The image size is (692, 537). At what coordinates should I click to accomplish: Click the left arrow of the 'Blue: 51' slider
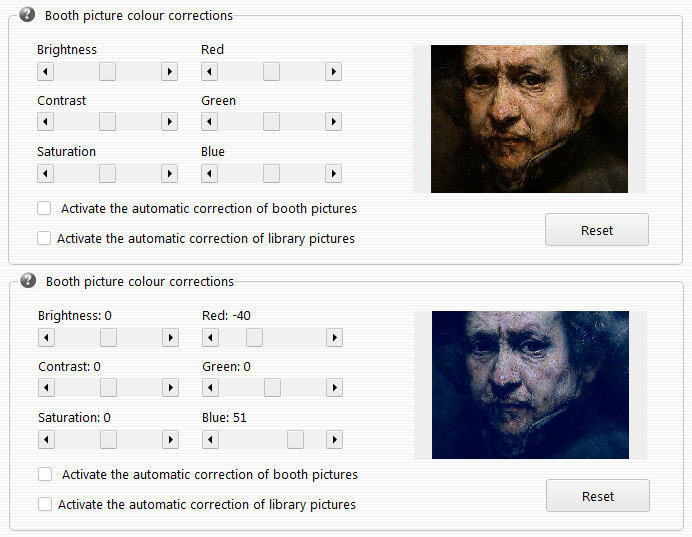210,439
